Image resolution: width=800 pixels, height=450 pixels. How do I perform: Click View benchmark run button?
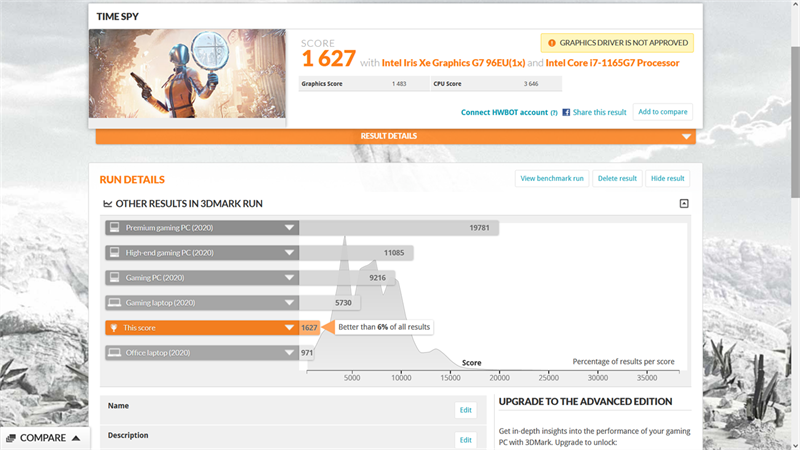(x=552, y=179)
